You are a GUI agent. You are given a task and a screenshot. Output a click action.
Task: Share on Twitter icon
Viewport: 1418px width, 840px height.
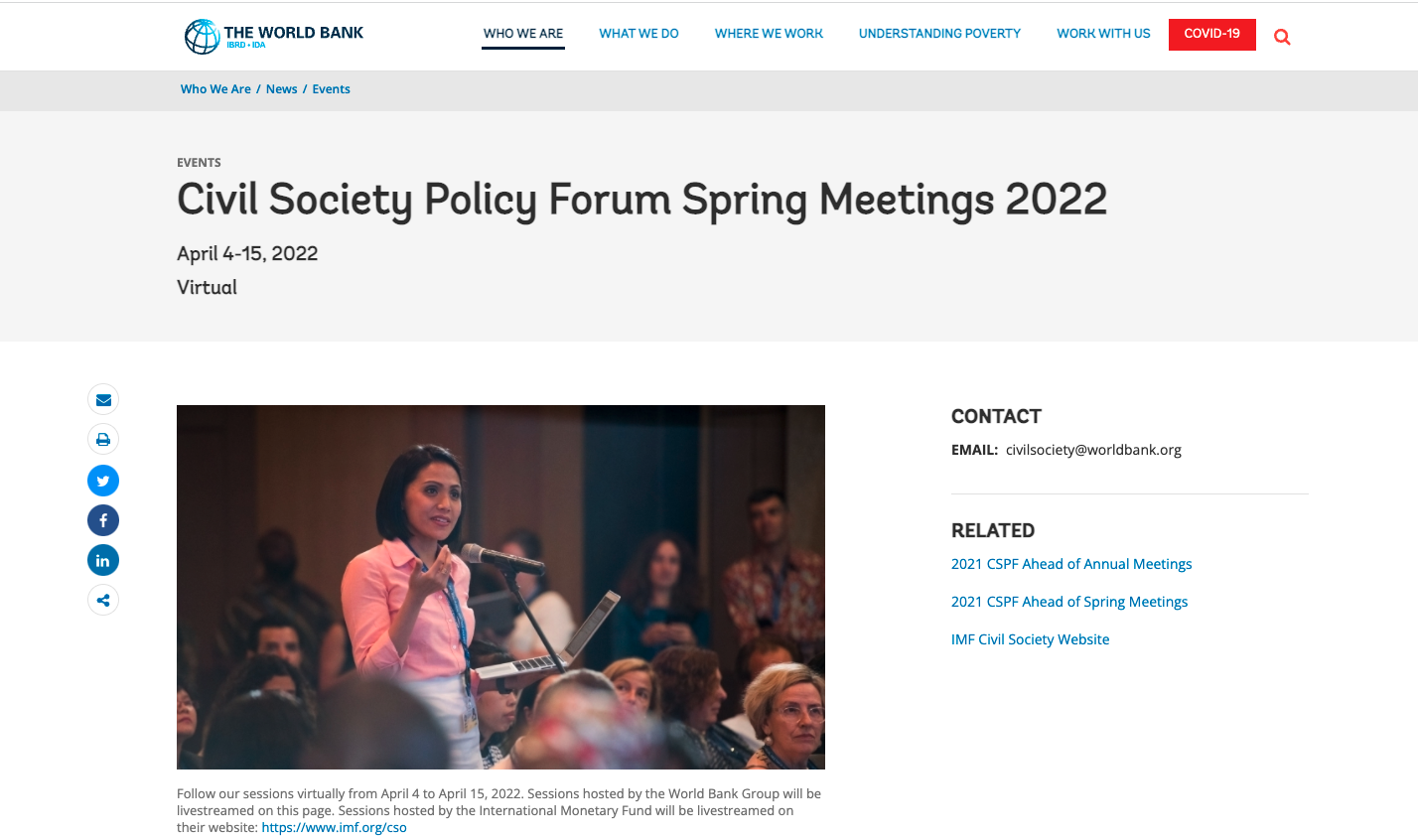coord(103,481)
